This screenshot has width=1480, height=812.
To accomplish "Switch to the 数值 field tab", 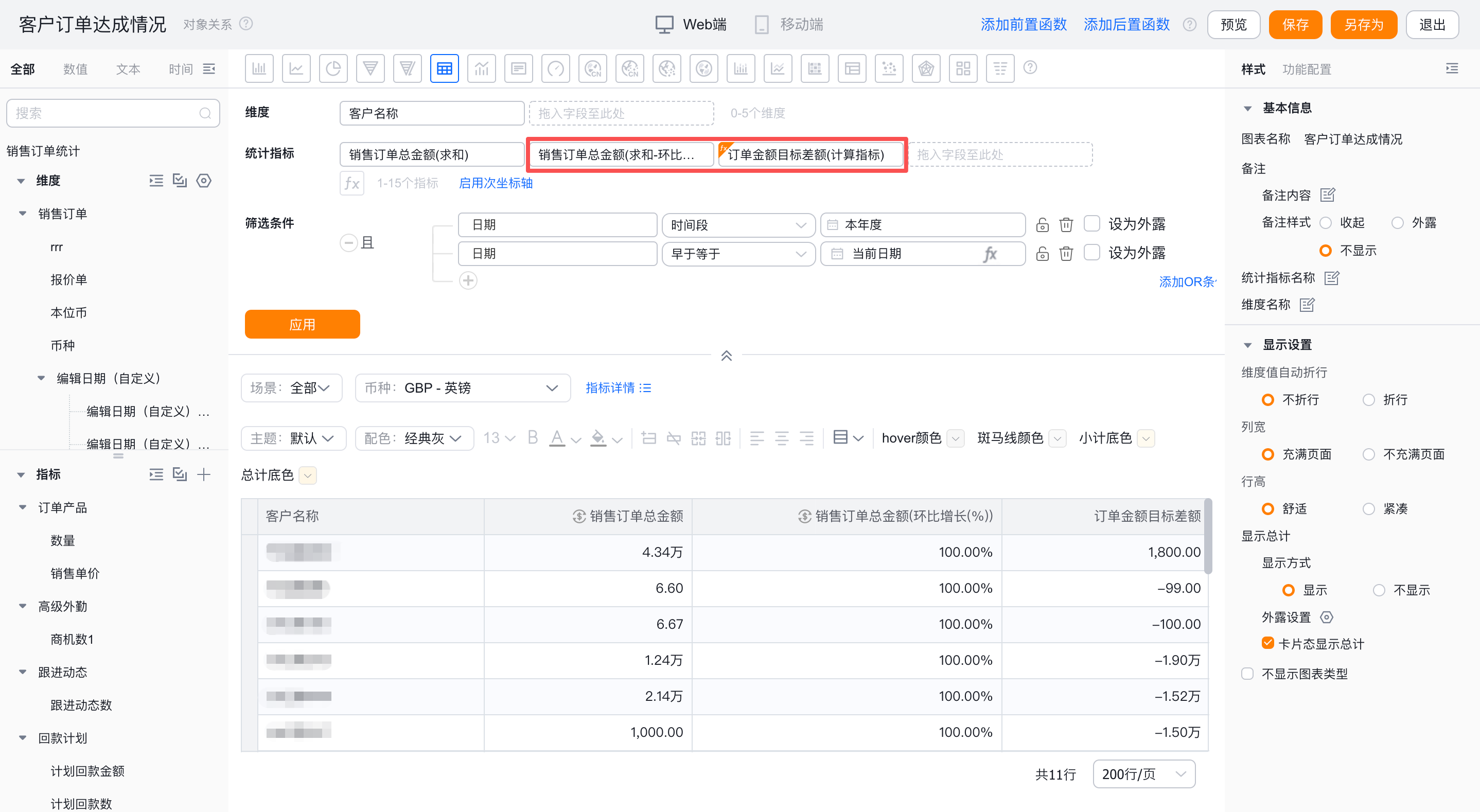I will [x=75, y=69].
